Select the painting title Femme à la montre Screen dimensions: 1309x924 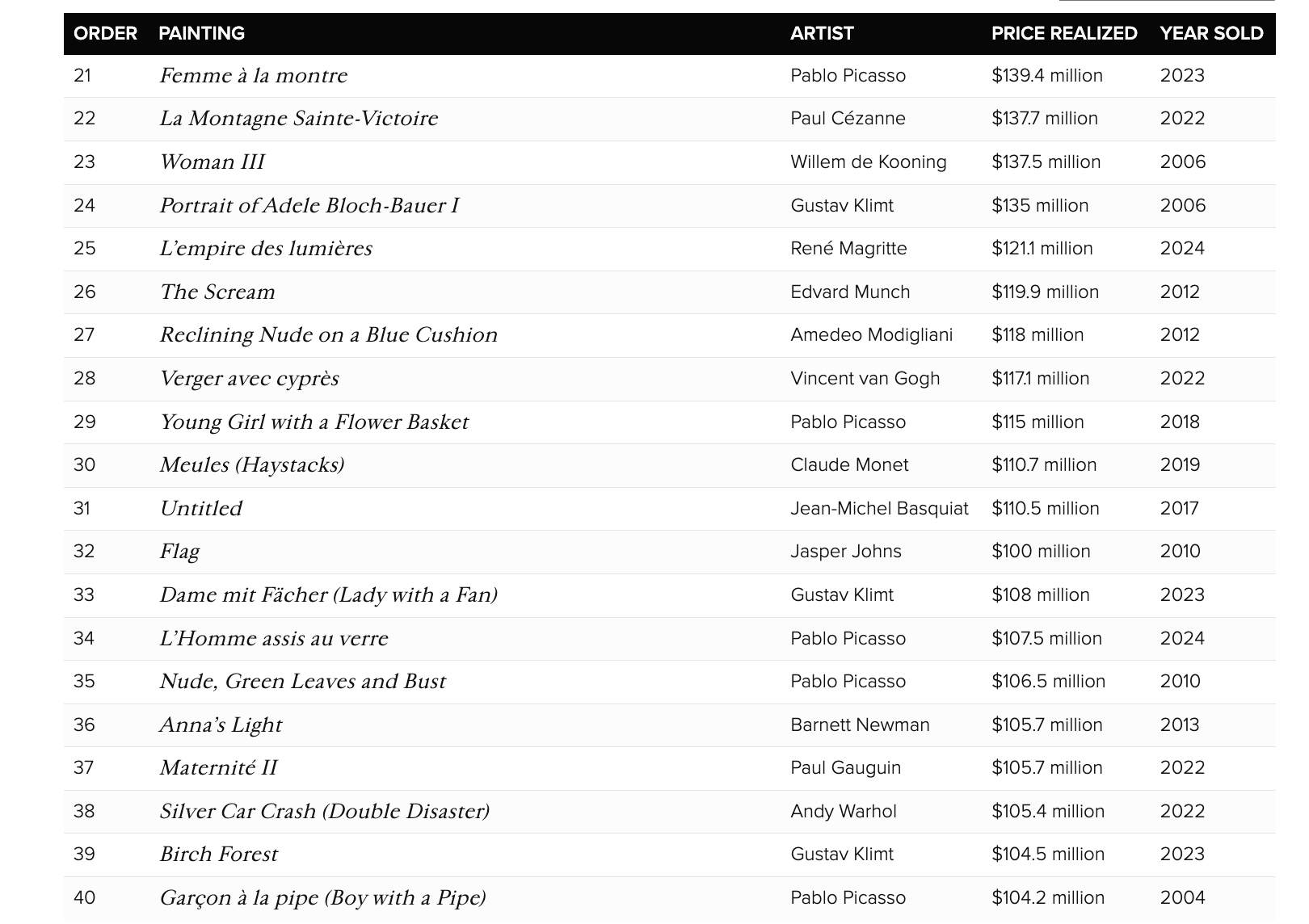pos(253,76)
